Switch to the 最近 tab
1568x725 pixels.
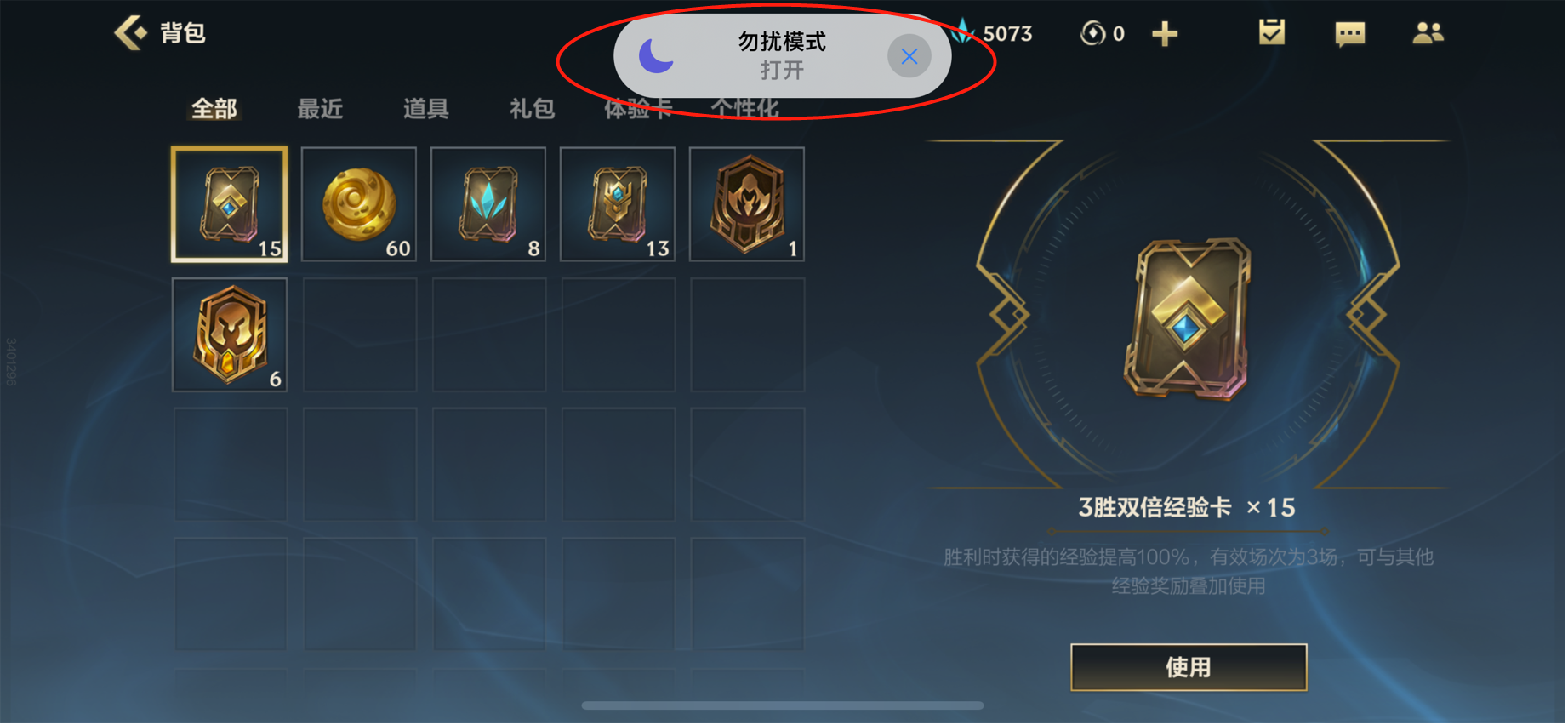click(320, 108)
